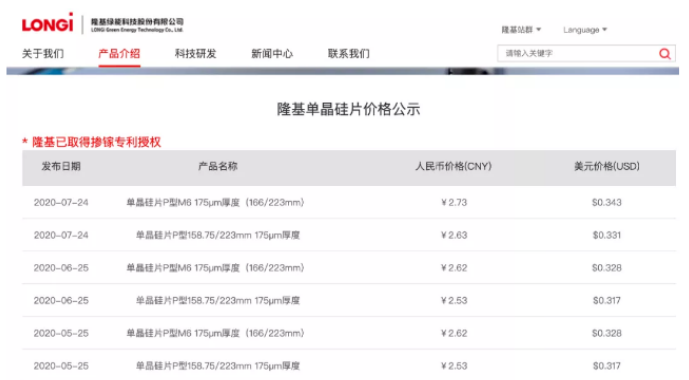Select the ¥2.62 cell in 2020-05-25 row
This screenshot has height=380, width=689.
[x=454, y=333]
